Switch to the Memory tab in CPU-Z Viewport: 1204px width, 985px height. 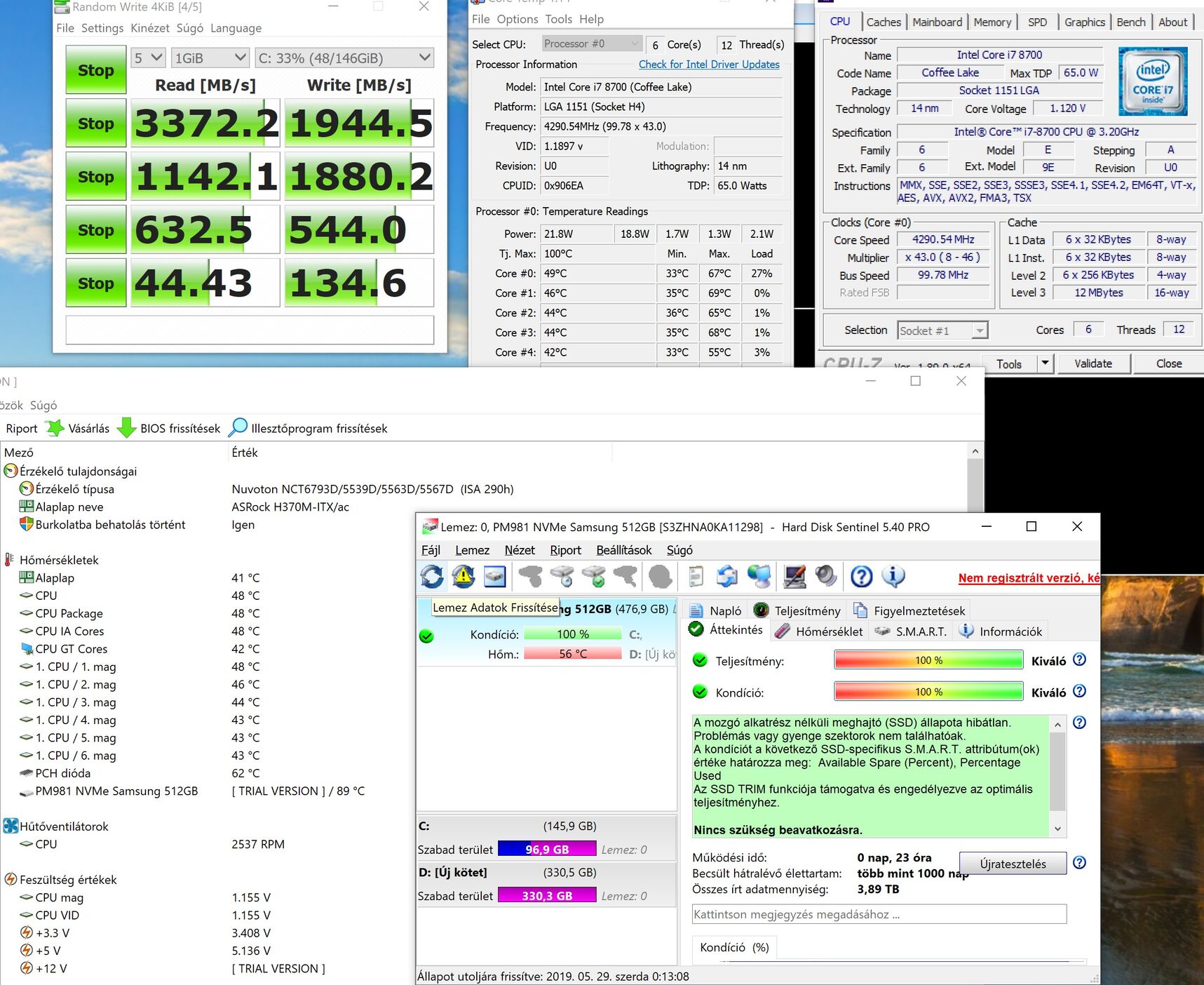[x=992, y=22]
